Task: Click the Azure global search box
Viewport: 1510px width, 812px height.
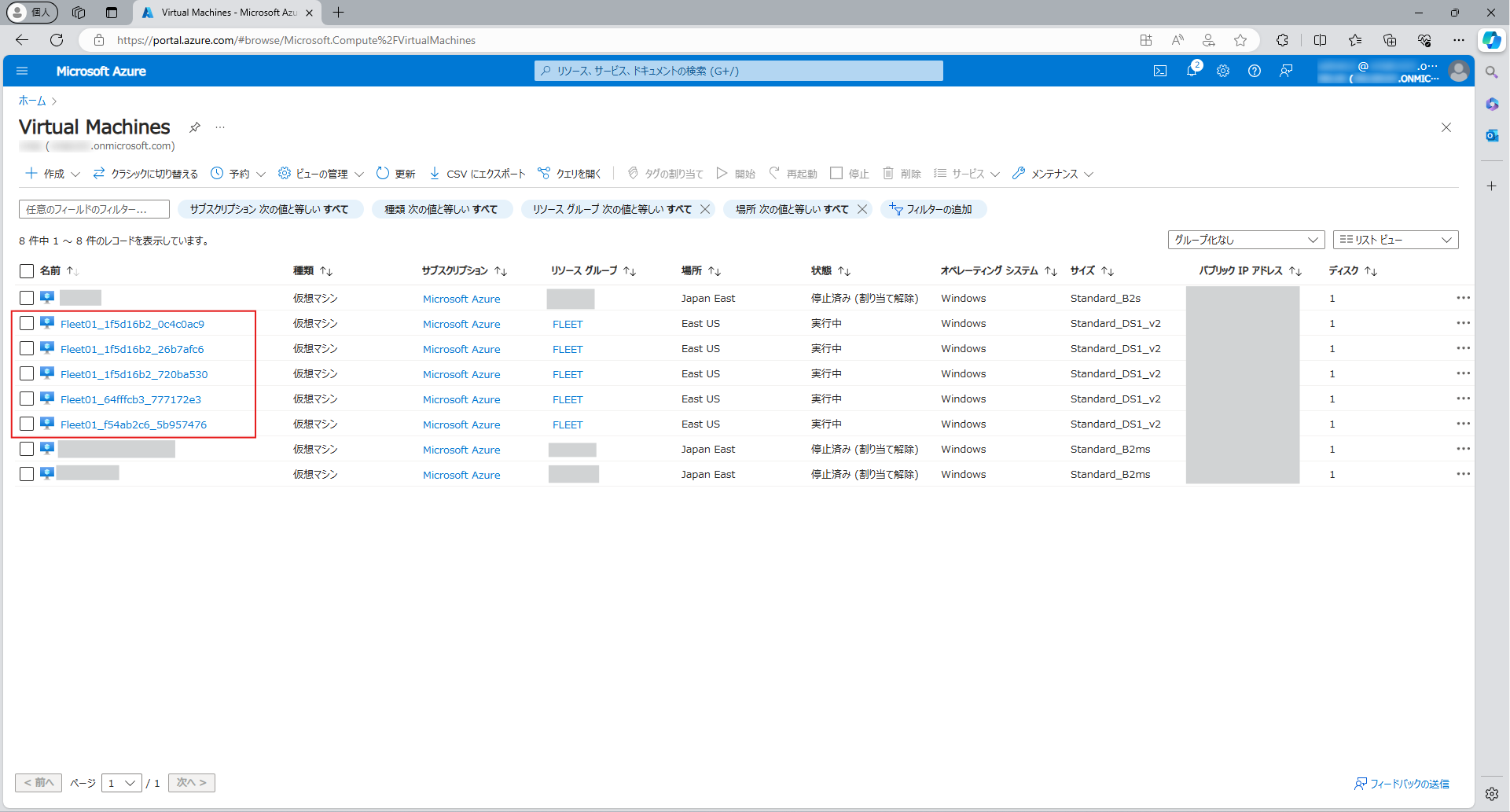Action: [x=739, y=71]
